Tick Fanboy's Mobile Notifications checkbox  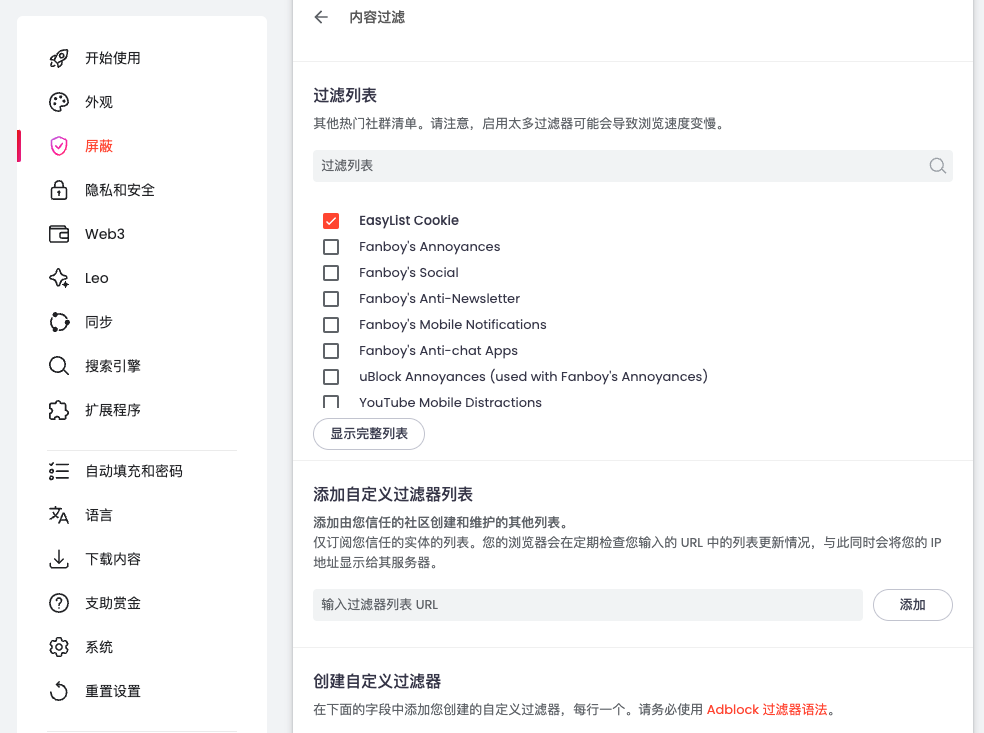331,324
